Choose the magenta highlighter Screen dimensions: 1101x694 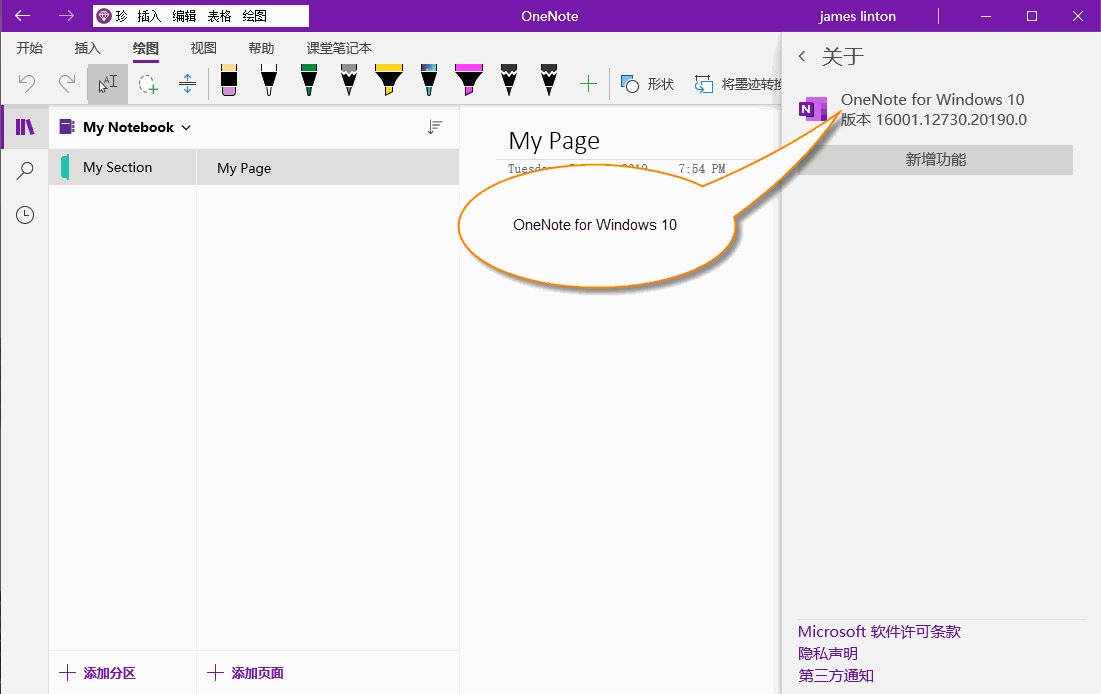click(468, 80)
